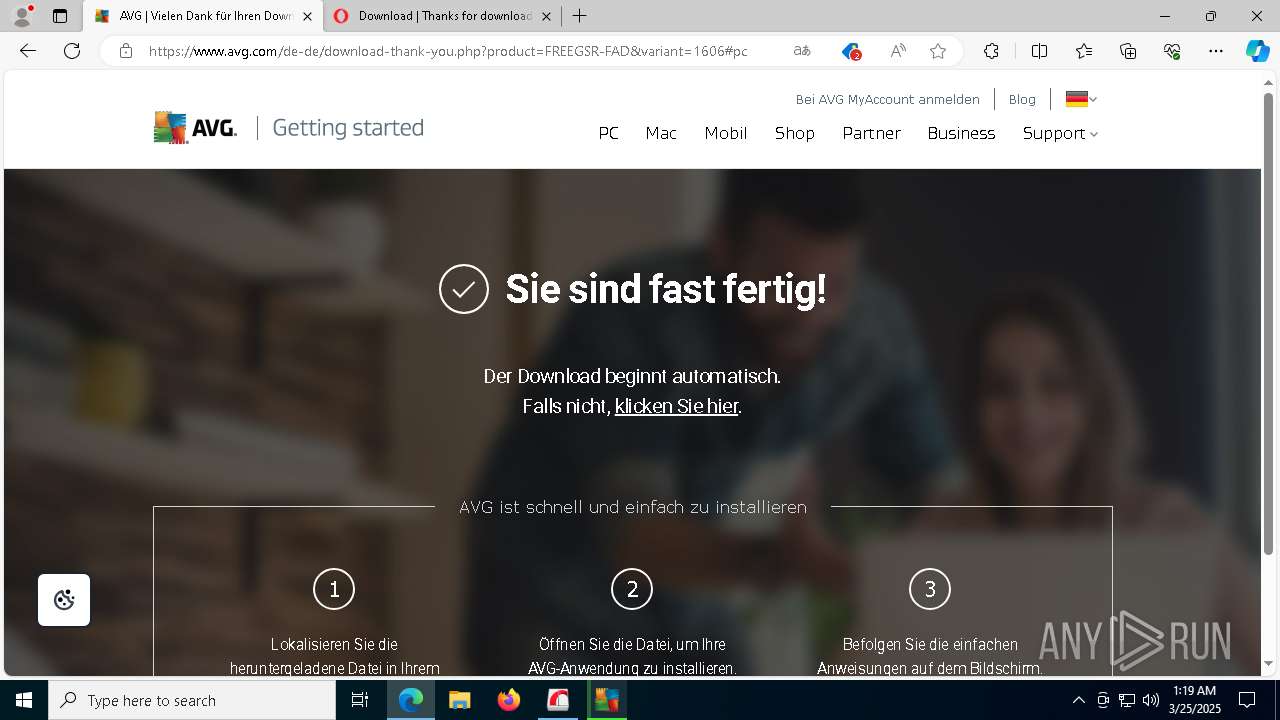Open Extensions puzzle icon
This screenshot has width=1280, height=720.
[x=991, y=51]
